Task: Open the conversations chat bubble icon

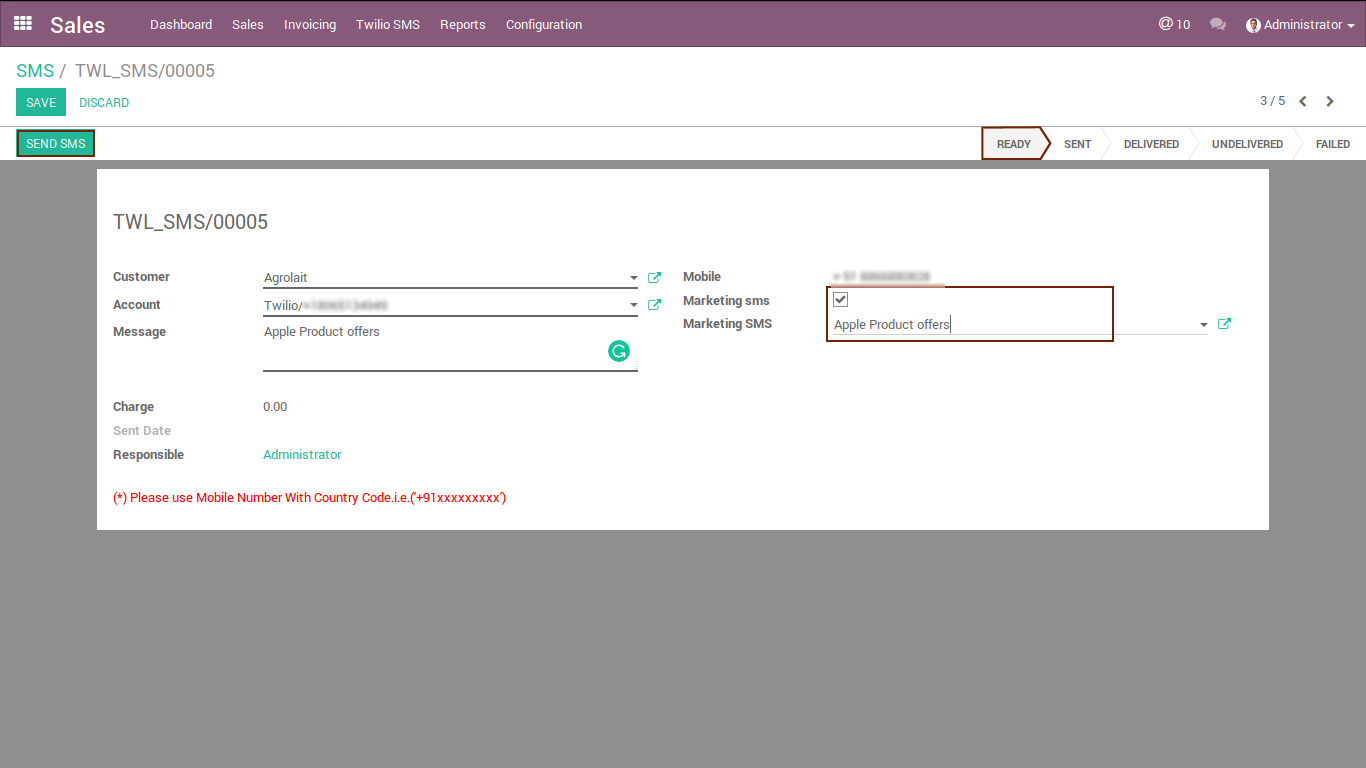Action: (x=1217, y=24)
